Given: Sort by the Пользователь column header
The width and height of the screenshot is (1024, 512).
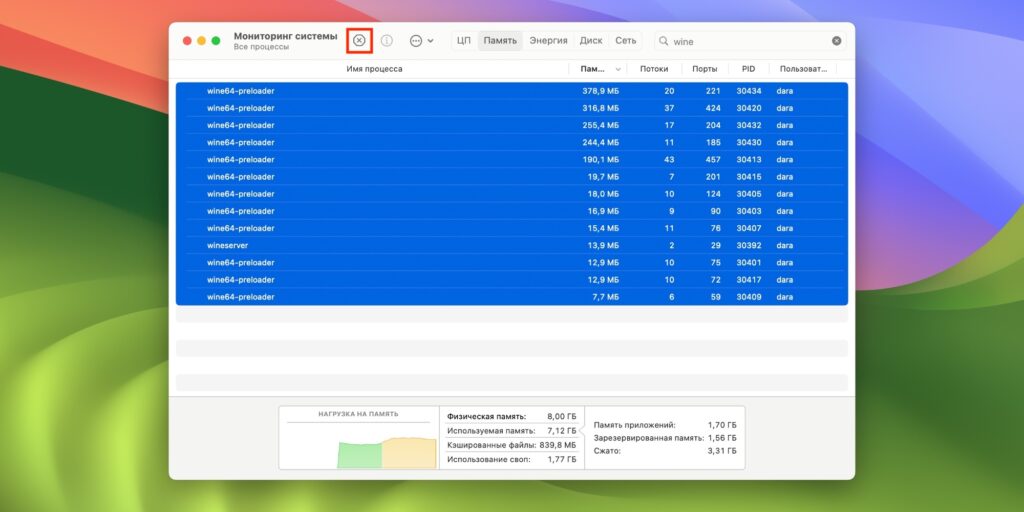Looking at the screenshot, I should point(803,69).
